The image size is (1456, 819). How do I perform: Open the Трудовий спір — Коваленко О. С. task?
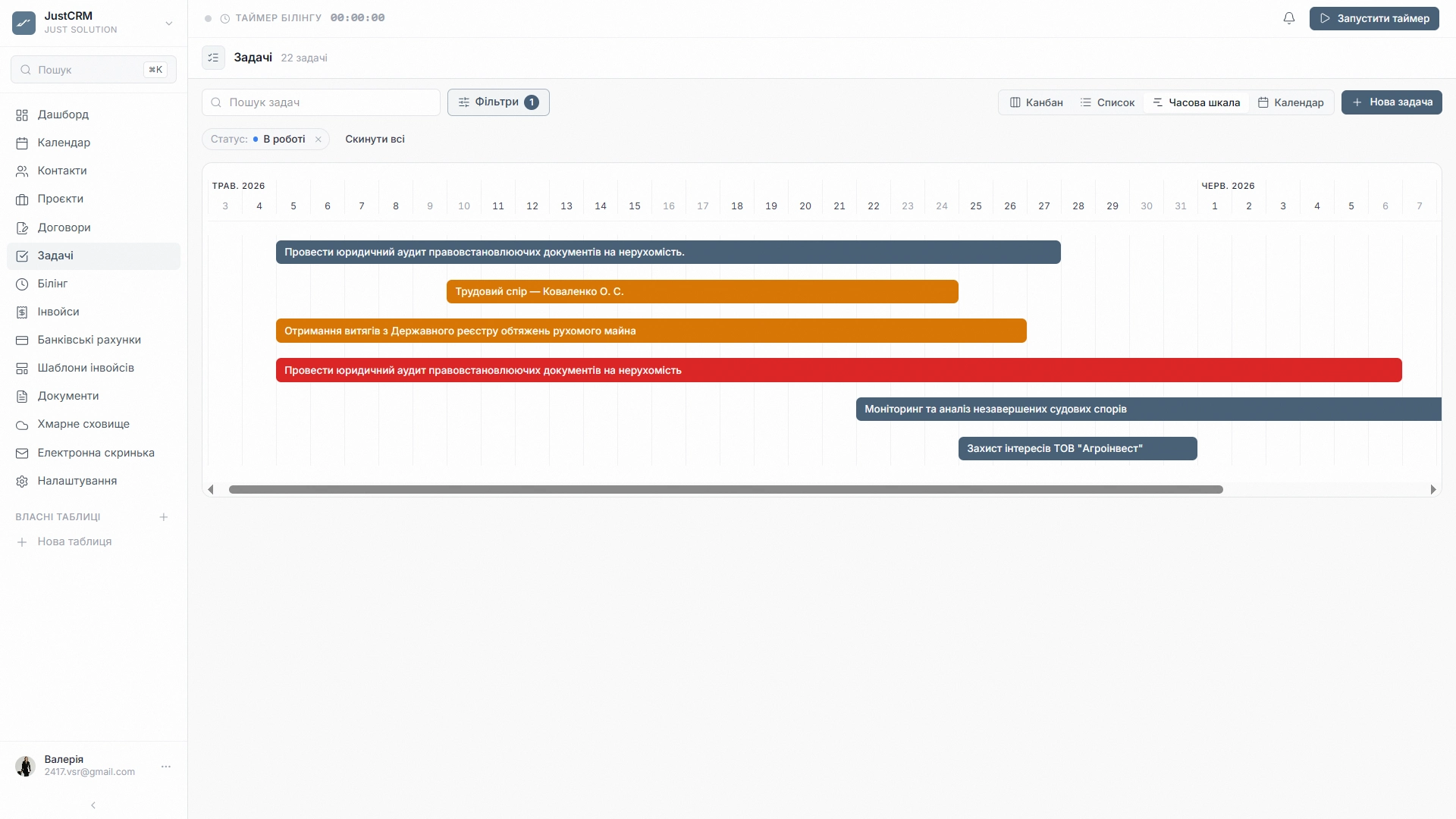pos(702,292)
